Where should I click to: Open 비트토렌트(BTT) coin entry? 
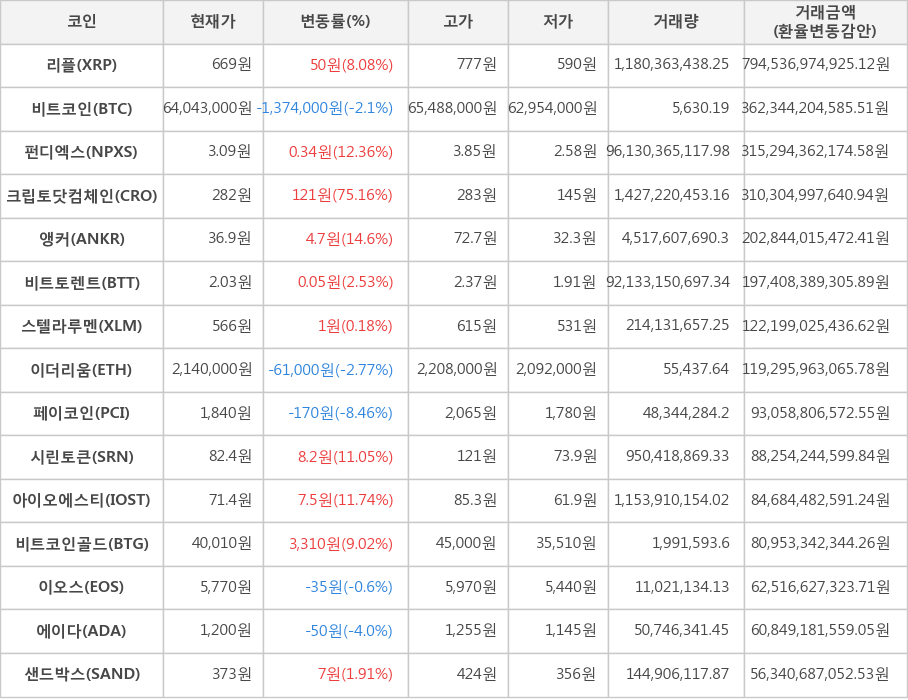[82, 282]
